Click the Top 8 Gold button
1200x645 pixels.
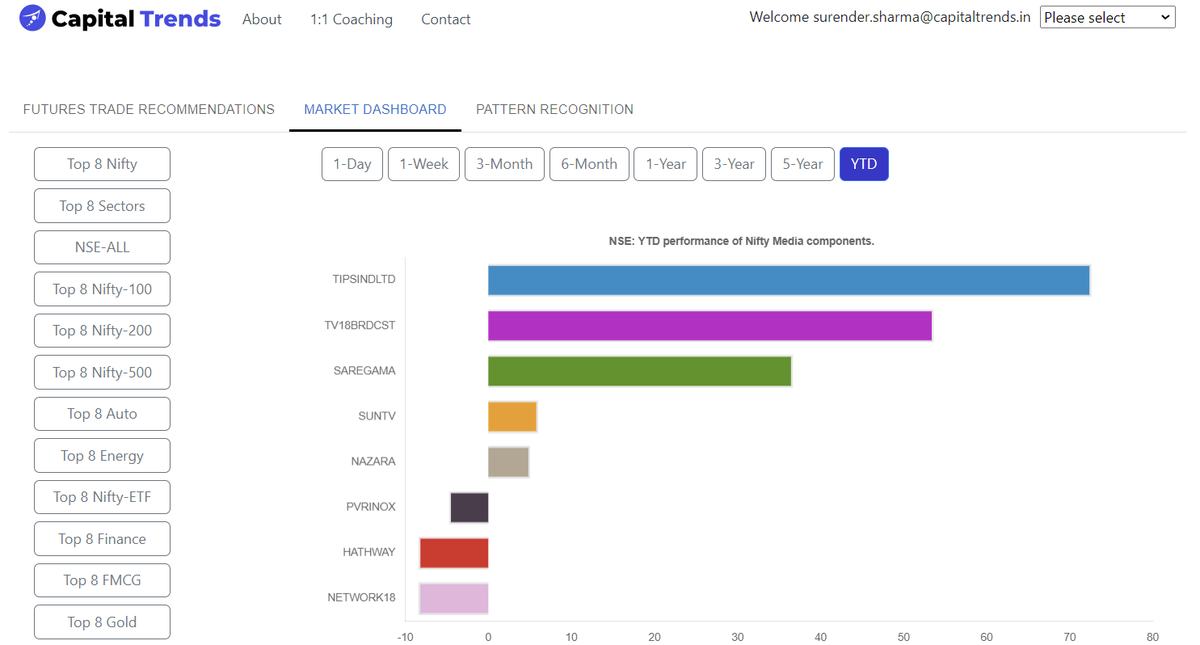click(102, 622)
